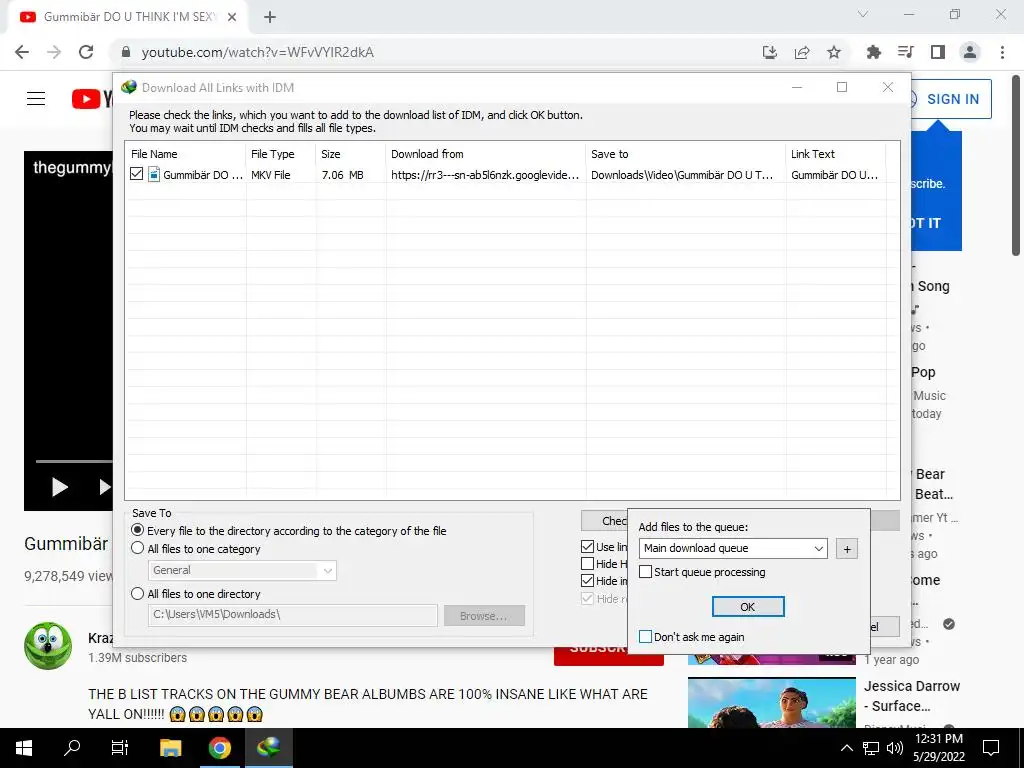Click the SIGN IN button on YouTube
Screen dimensions: 1024x768
click(x=951, y=99)
